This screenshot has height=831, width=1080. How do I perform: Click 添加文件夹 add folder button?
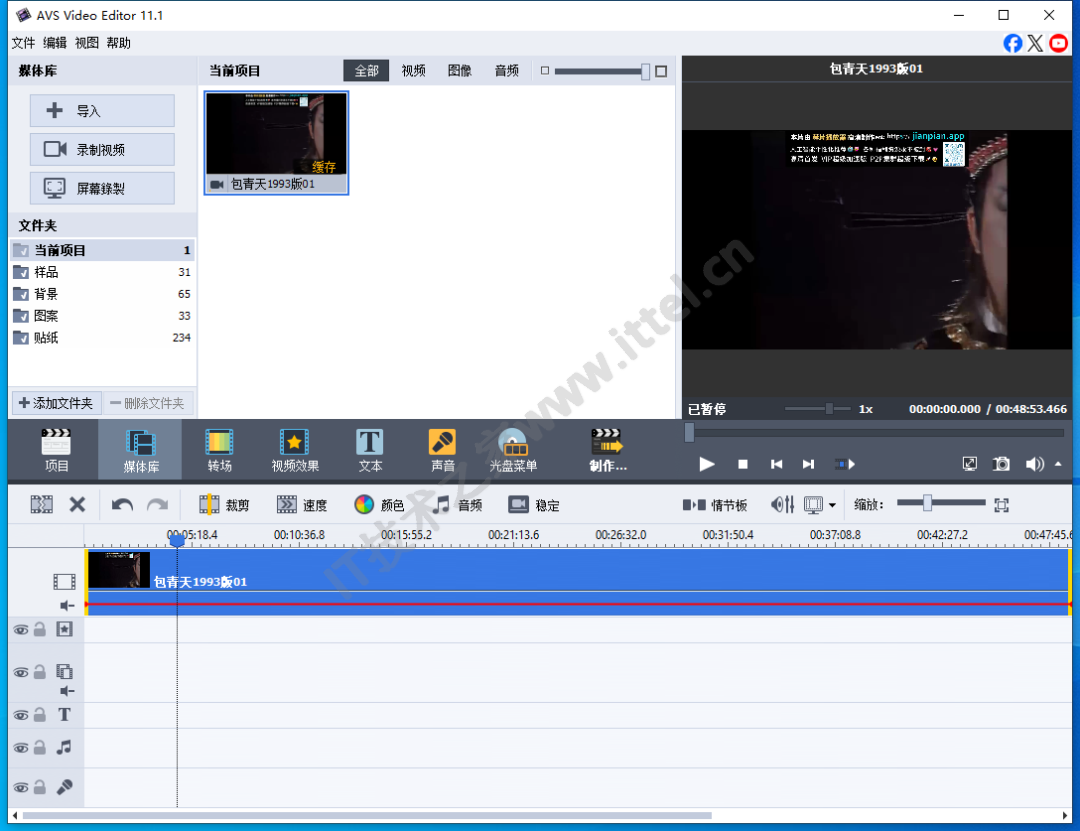pos(56,403)
